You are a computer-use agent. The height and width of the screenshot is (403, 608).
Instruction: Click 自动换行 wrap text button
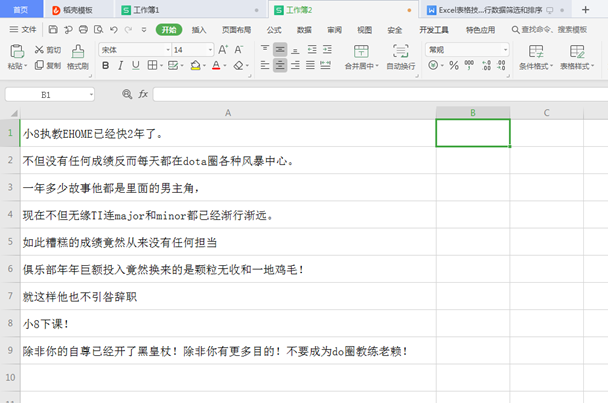[401, 57]
